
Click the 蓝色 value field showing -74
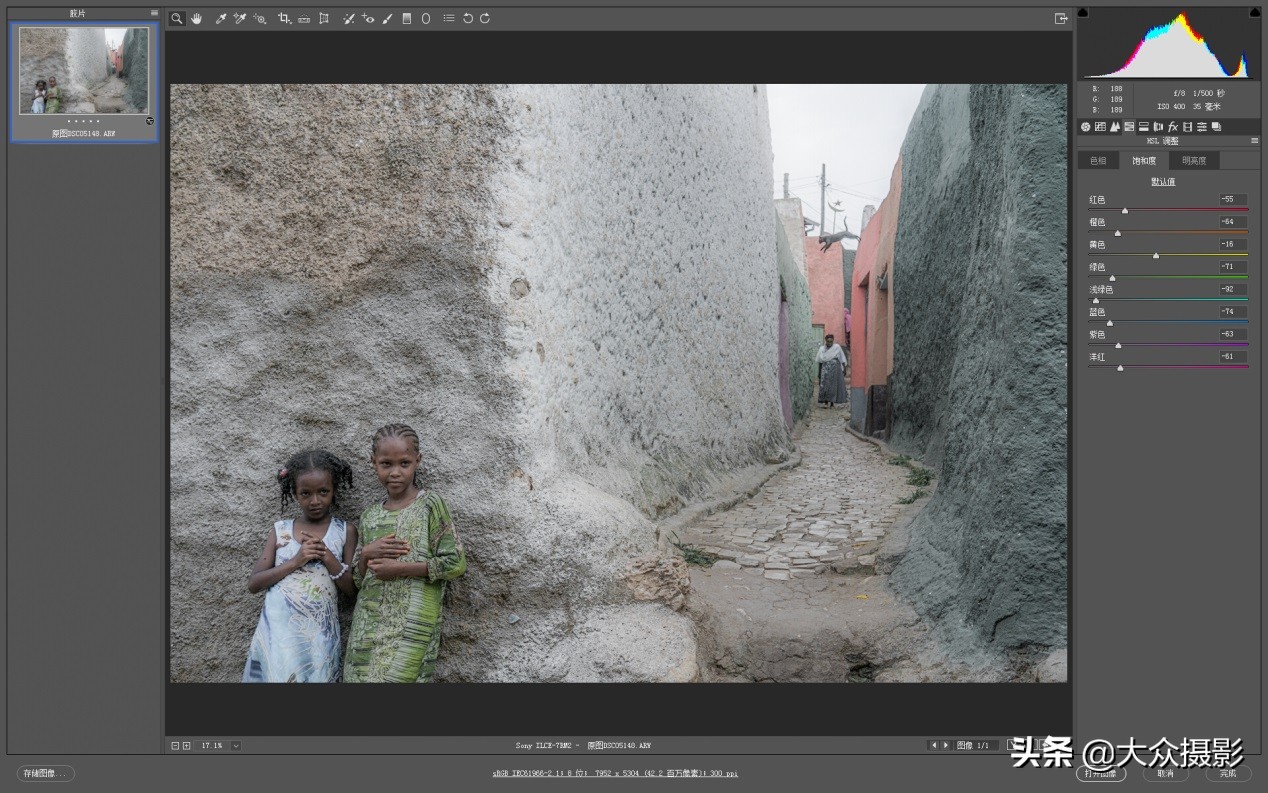pos(1233,311)
